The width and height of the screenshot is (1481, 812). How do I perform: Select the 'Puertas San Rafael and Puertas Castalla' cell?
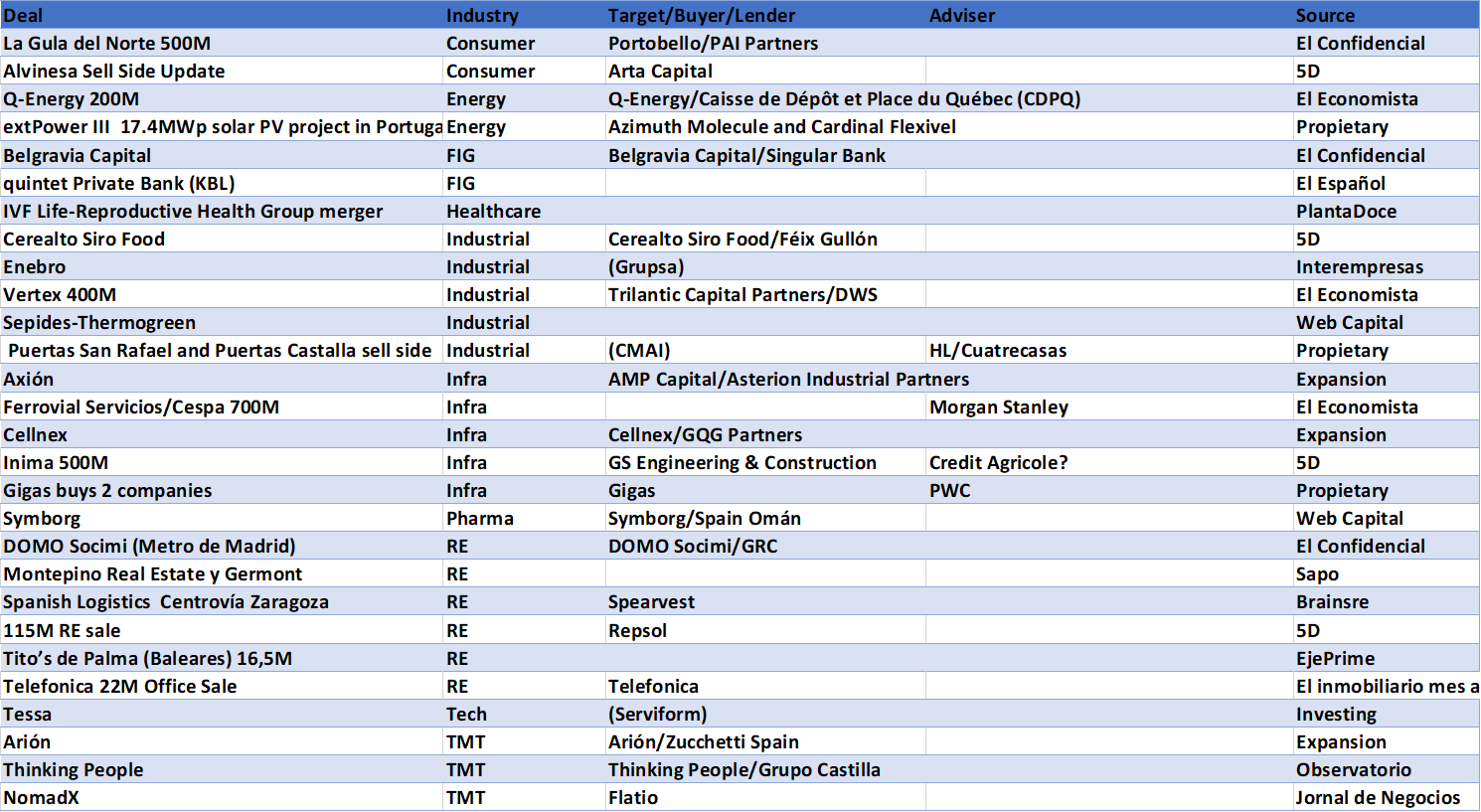click(222, 350)
